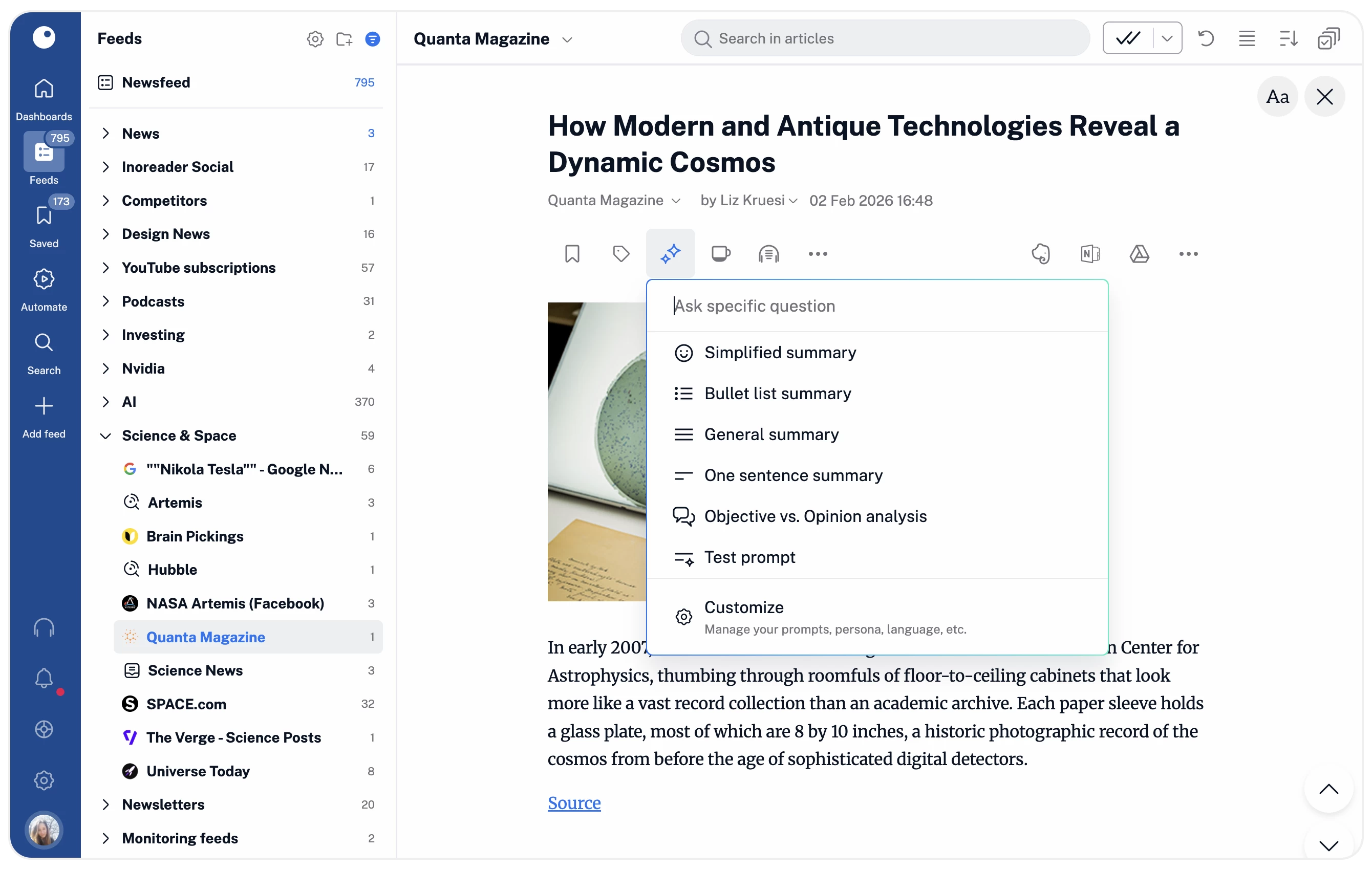Image resolution: width=1372 pixels, height=870 pixels.
Task: Save article to Evernote icon
Action: 1040,253
